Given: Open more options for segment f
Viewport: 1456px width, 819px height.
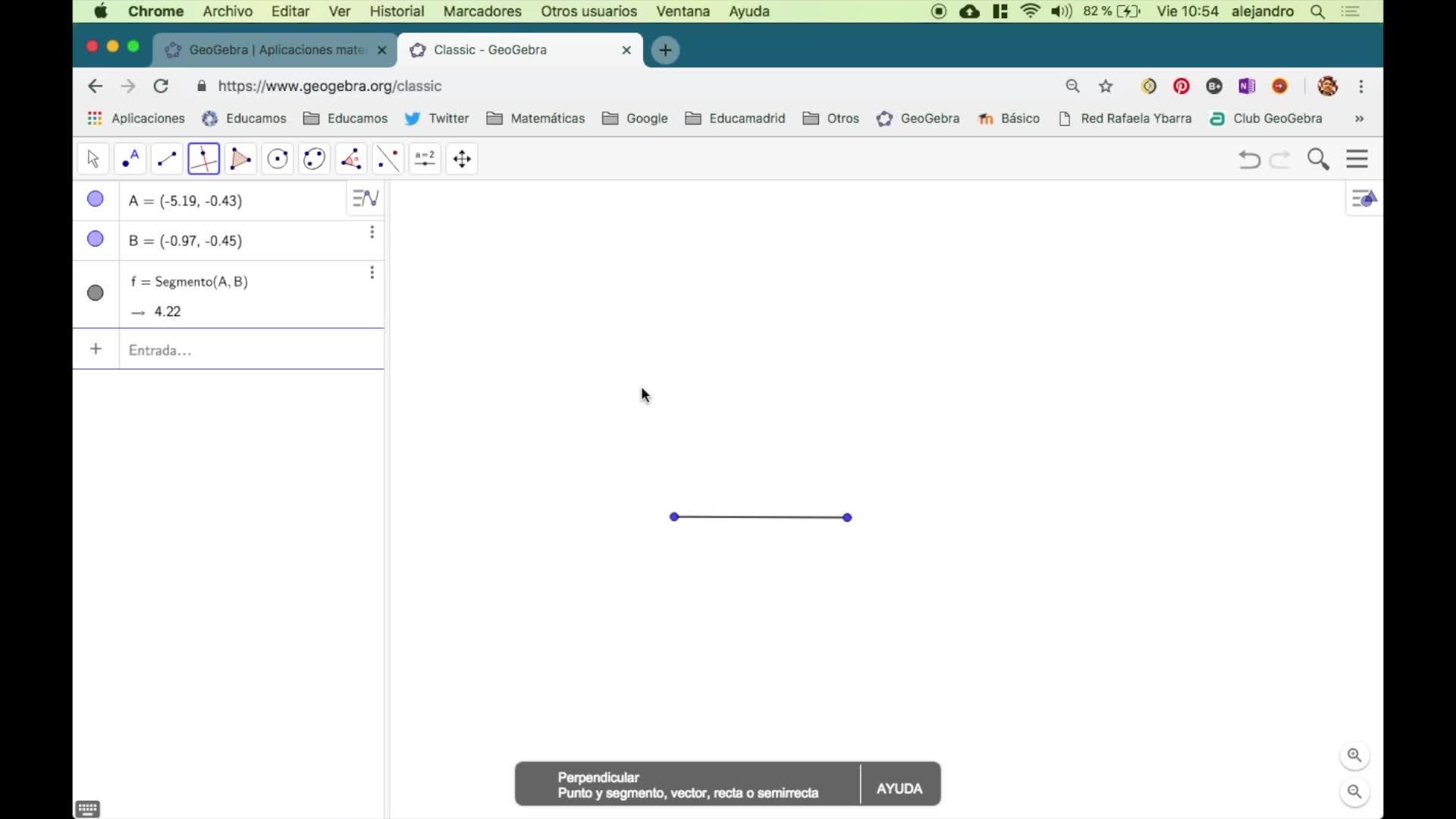Looking at the screenshot, I should (372, 273).
